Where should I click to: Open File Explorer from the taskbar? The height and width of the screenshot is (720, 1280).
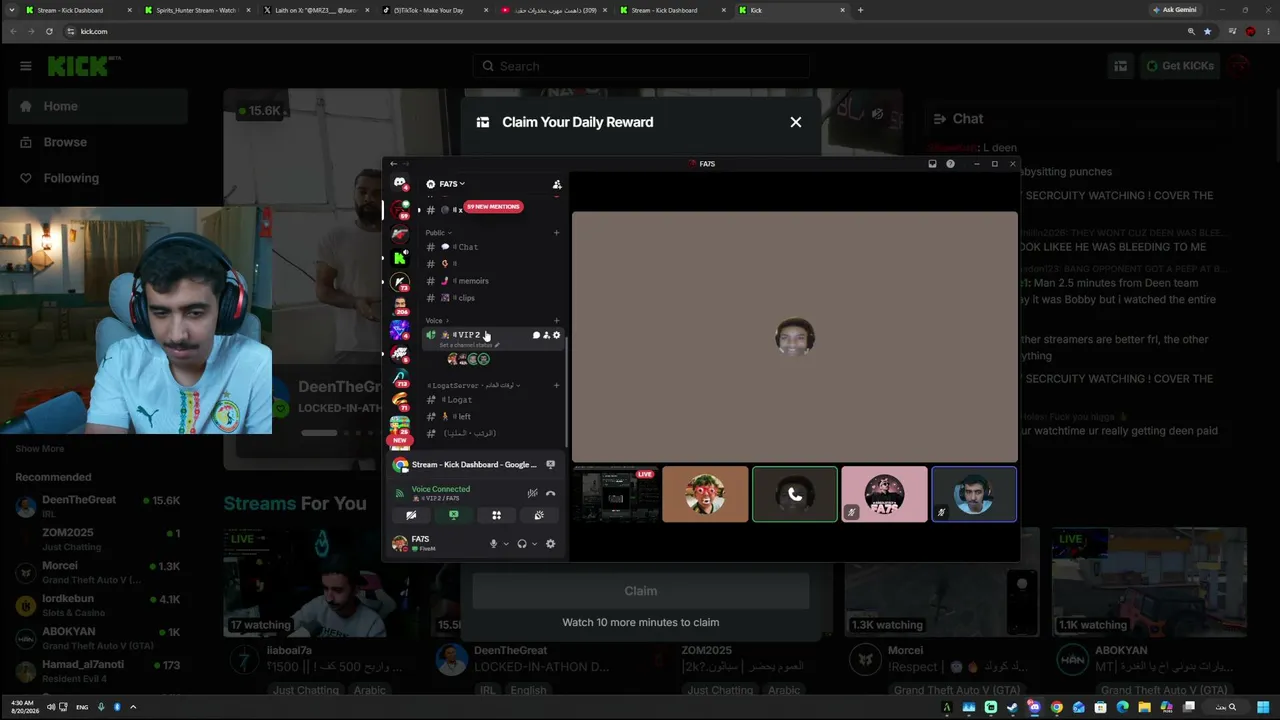click(1144, 707)
